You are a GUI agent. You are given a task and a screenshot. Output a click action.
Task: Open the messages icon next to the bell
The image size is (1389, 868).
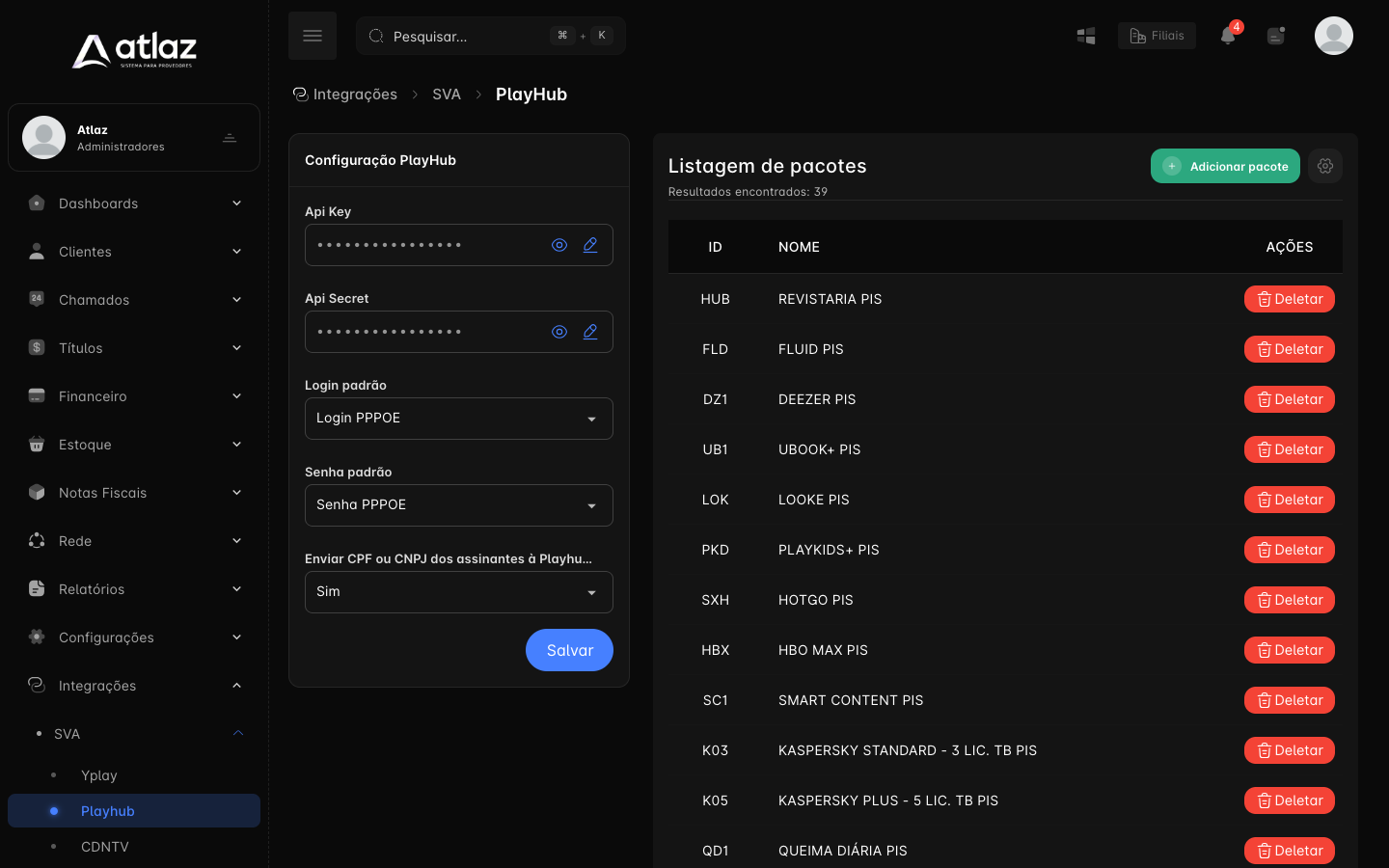pyautogui.click(x=1276, y=36)
